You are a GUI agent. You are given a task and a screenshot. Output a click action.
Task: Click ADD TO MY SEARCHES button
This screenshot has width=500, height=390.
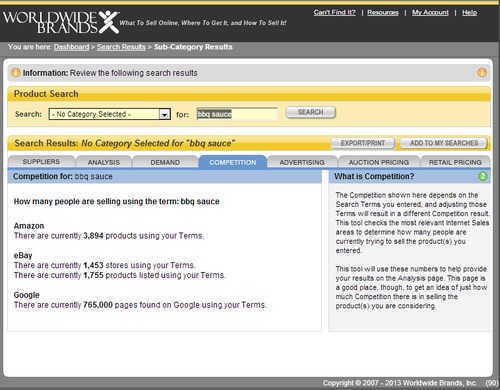pos(444,143)
